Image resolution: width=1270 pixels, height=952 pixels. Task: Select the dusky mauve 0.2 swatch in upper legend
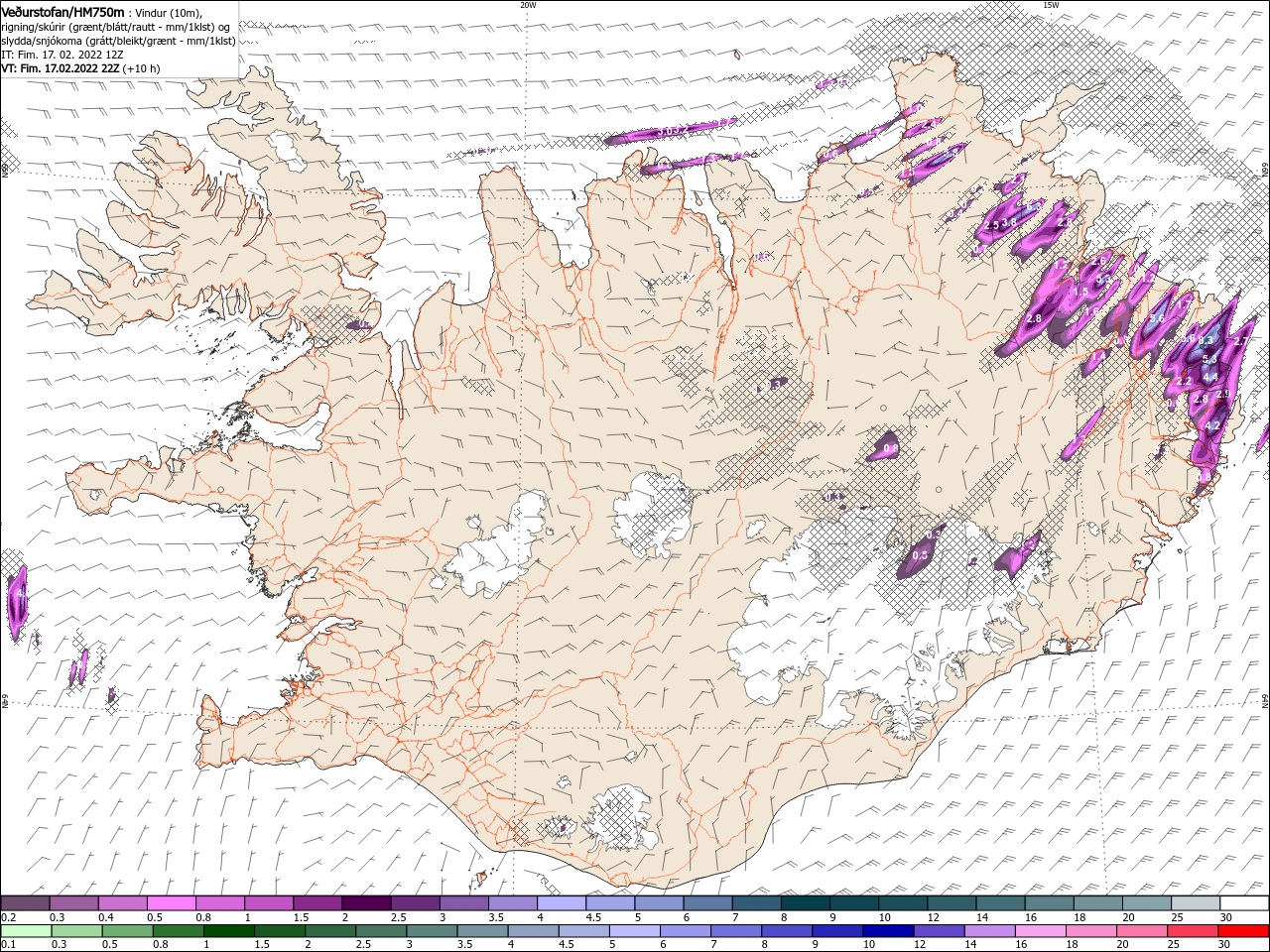(x=25, y=903)
